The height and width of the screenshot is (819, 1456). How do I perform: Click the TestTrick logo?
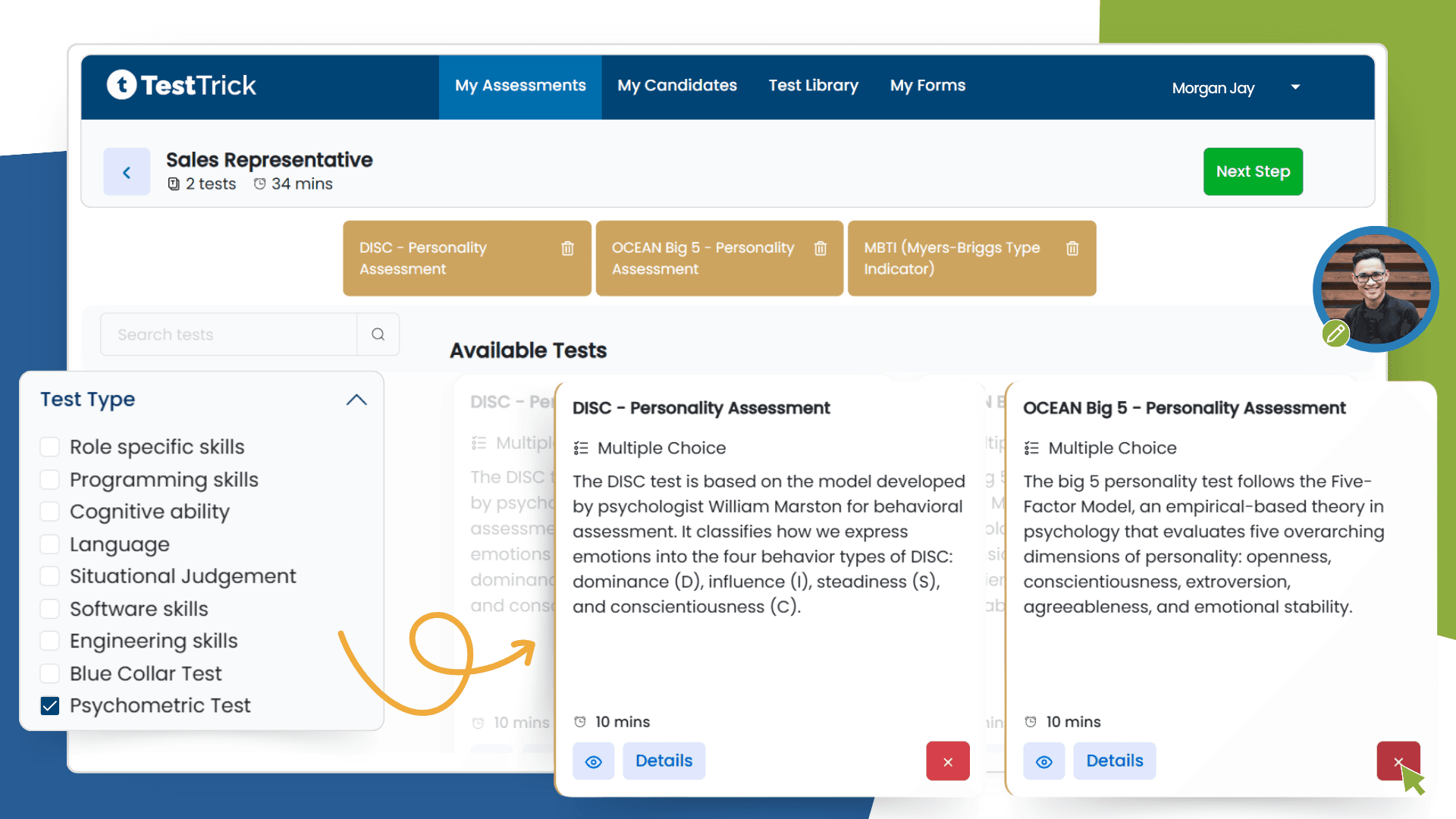[x=180, y=85]
